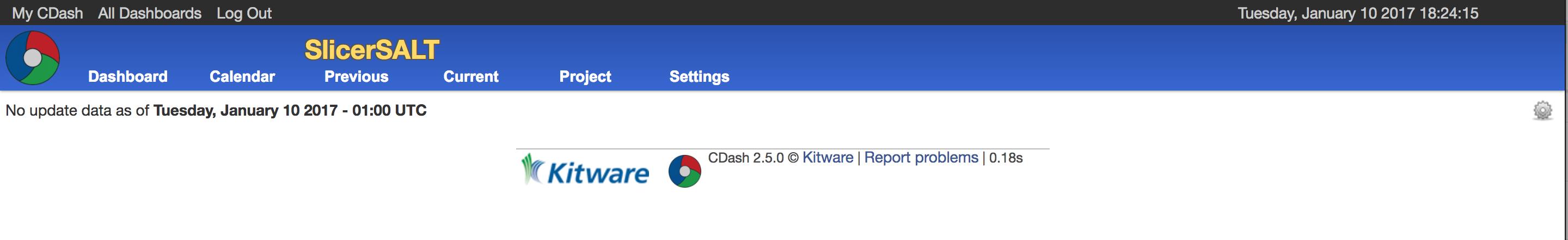Screen dimensions: 1568x240
Task: Click the Report problems link
Action: (920, 158)
